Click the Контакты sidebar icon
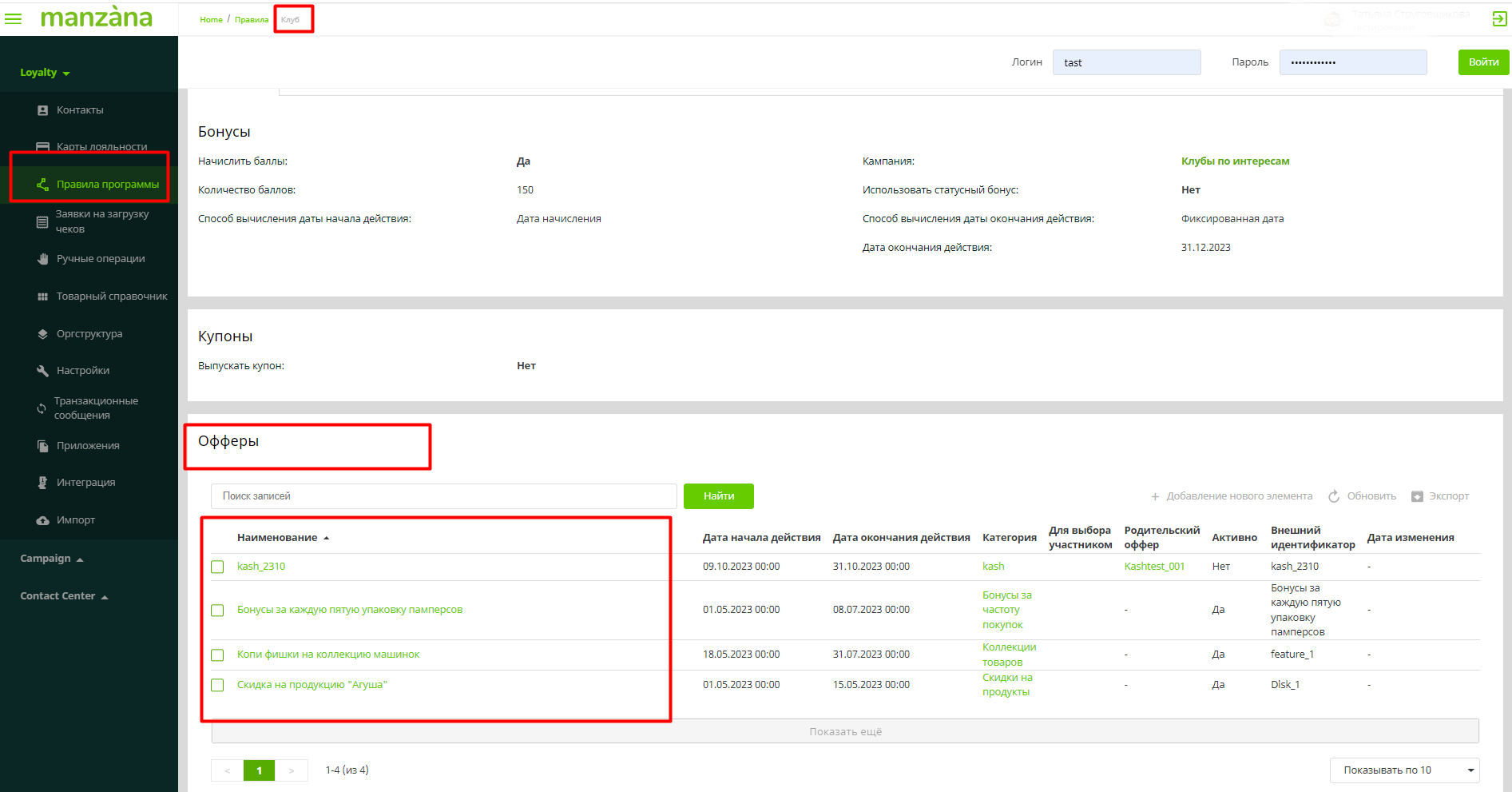Screen dimensions: 1512x792 43,110
